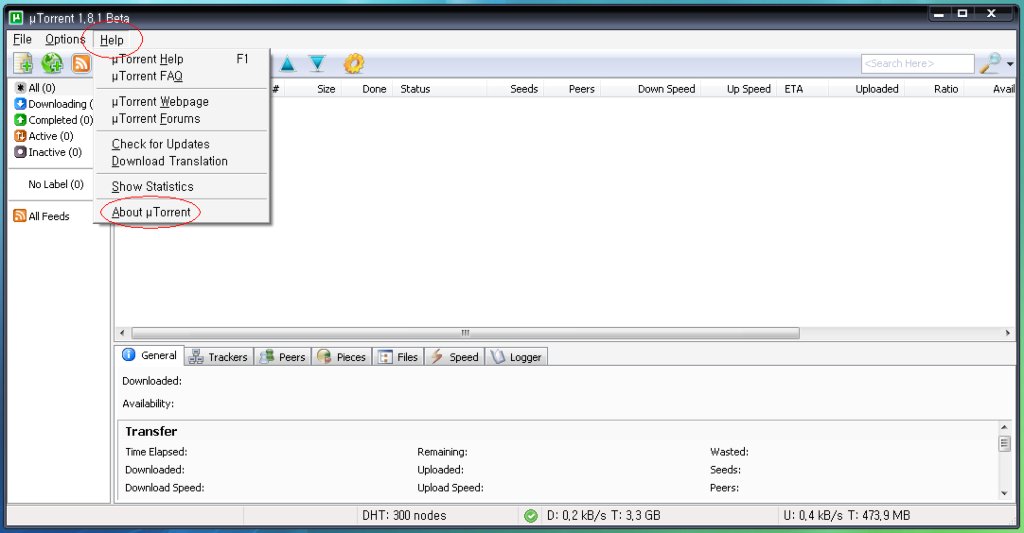Switch to the General tab
The image size is (1024, 533).
coord(150,355)
